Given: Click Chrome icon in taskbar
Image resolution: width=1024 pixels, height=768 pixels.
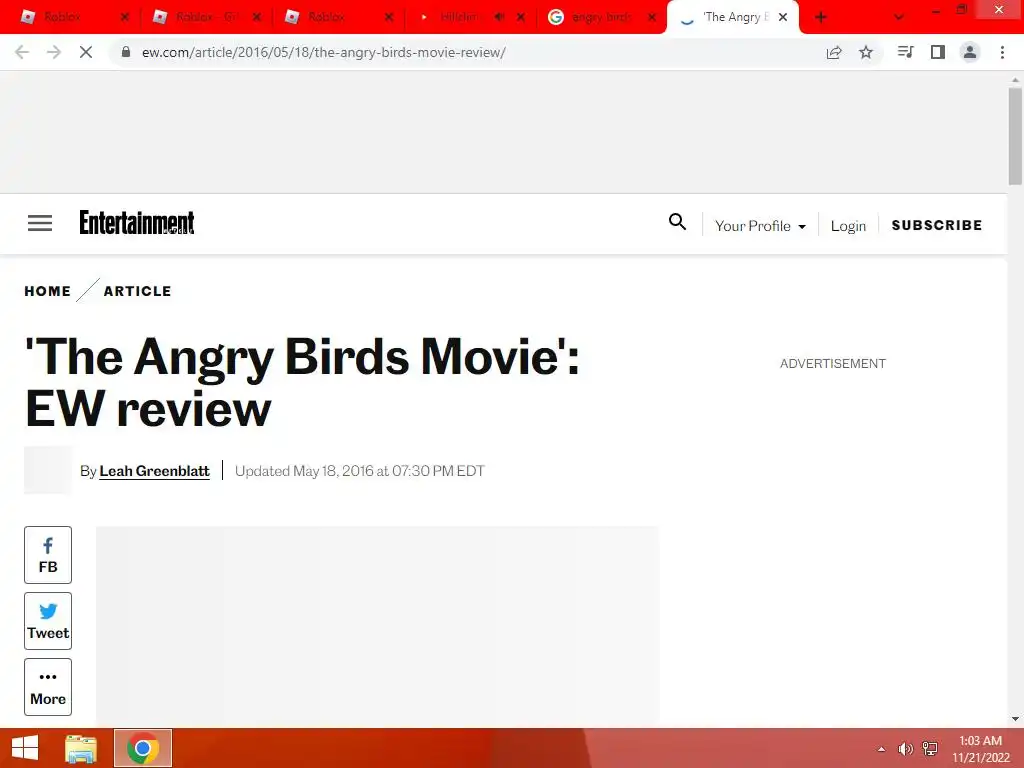Looking at the screenshot, I should tap(143, 748).
